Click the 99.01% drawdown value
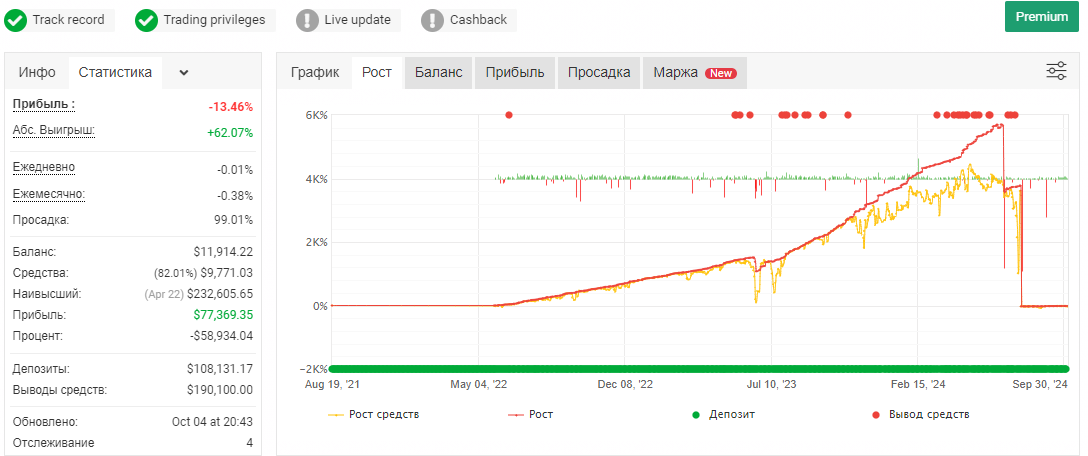This screenshot has width=1088, height=456. click(234, 220)
